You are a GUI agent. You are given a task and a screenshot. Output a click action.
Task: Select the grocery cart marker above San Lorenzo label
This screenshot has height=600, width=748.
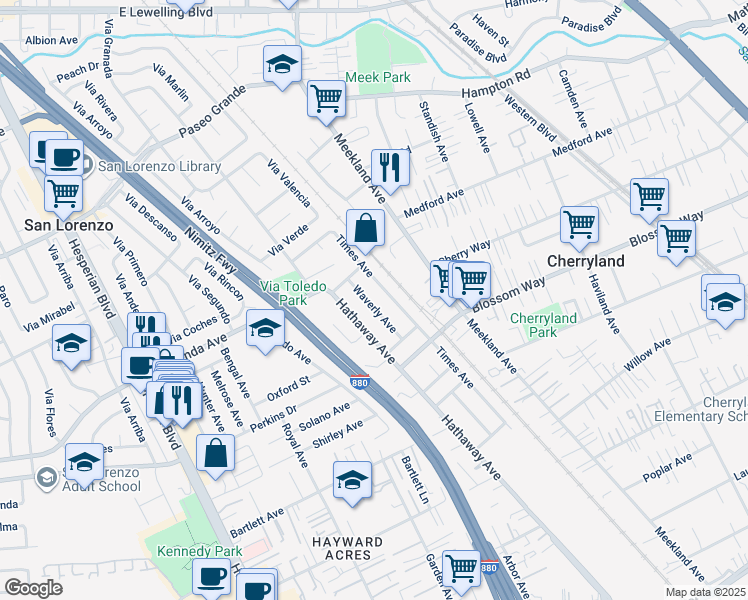coord(63,193)
